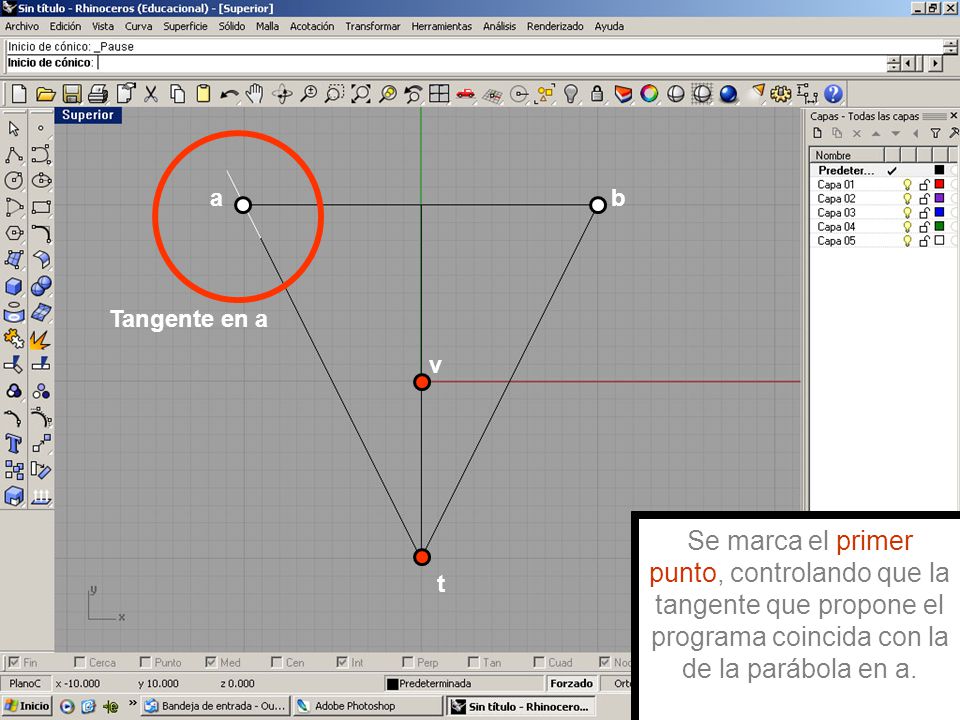Enable the Punto object snap checkbox
This screenshot has height=720, width=960.
[x=144, y=662]
